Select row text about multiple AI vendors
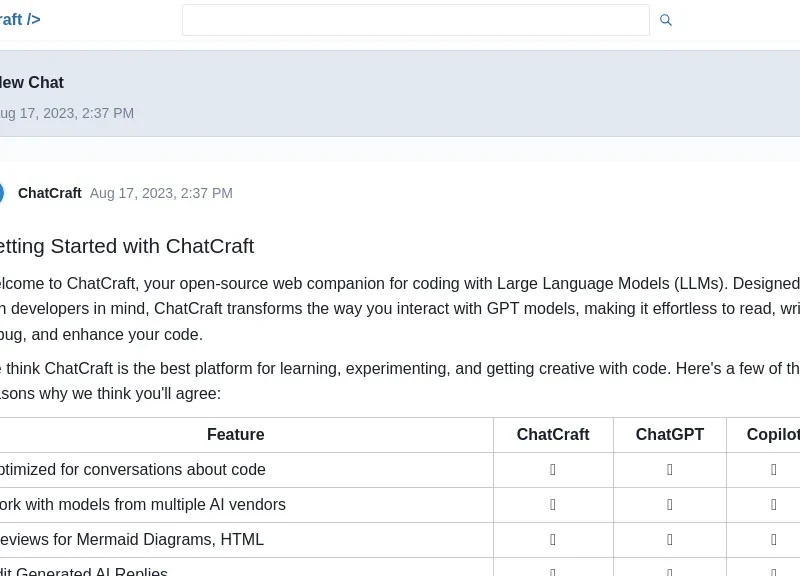 click(143, 505)
